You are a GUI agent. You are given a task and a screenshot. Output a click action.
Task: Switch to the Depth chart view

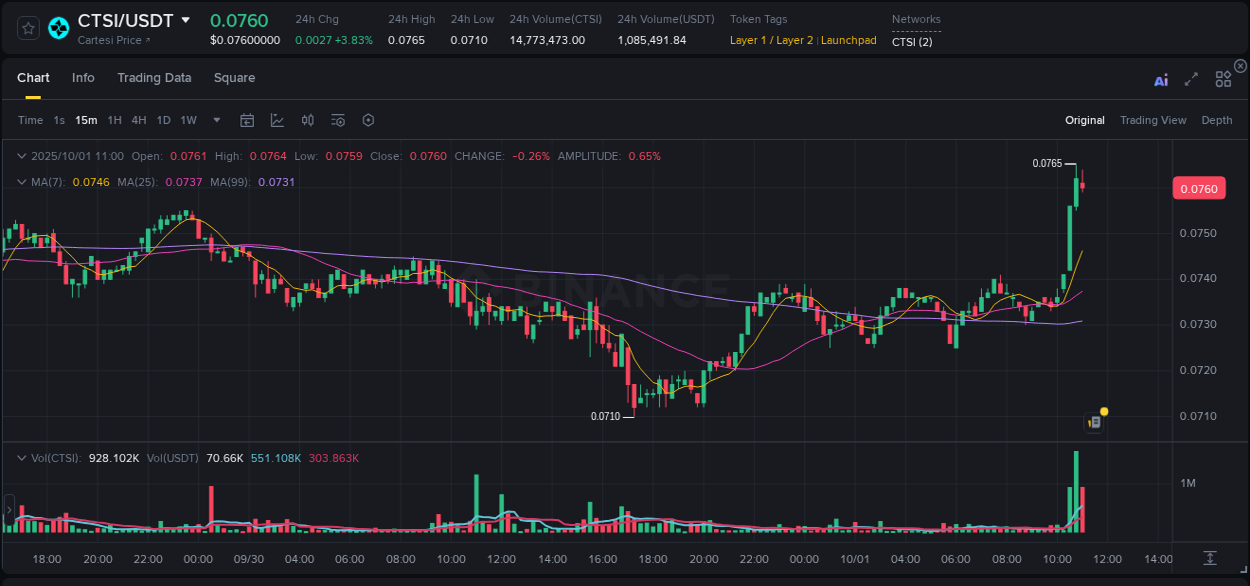coord(1216,119)
